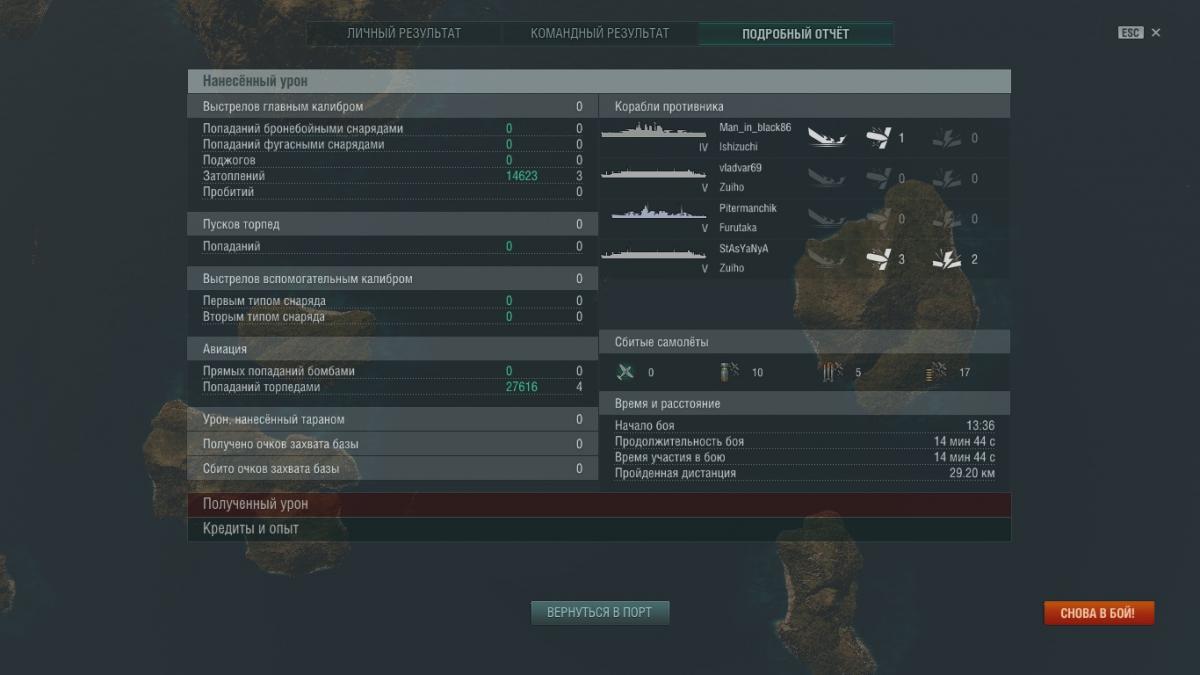Click the green plane icon under Сбитые самолёты
This screenshot has height=675, width=1200.
[x=626, y=372]
